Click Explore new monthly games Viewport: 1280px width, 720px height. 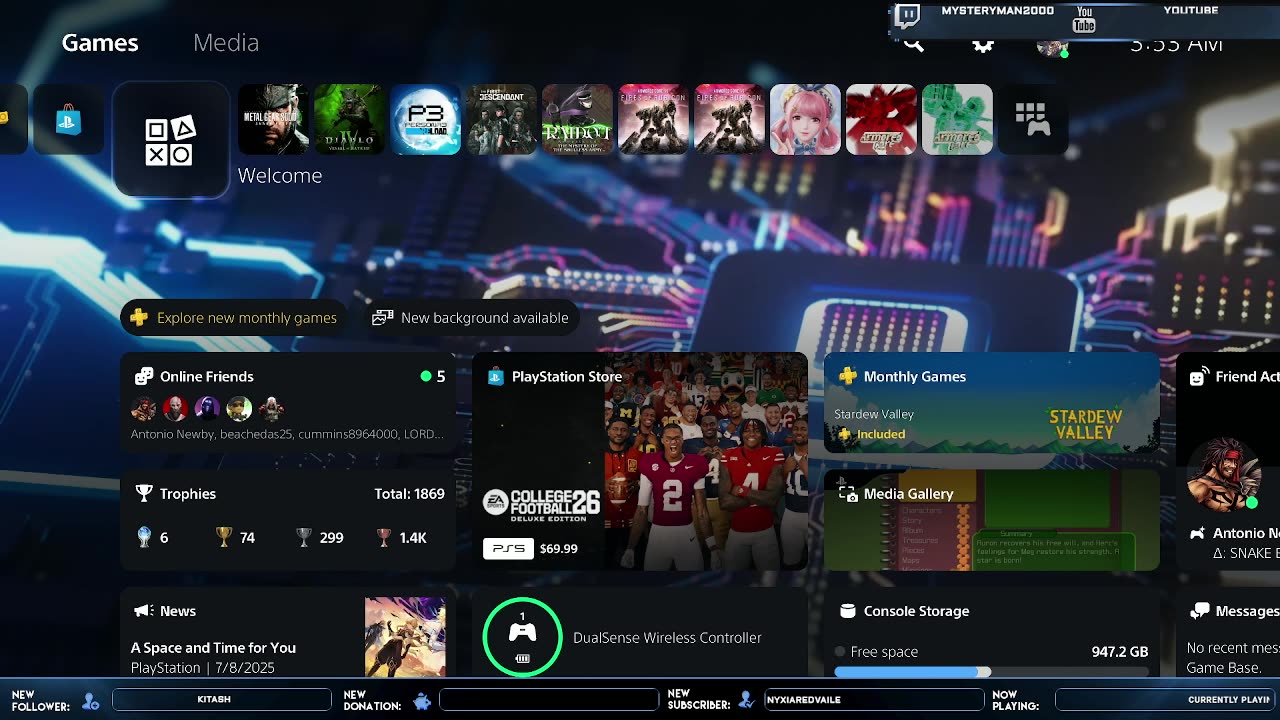tap(234, 318)
